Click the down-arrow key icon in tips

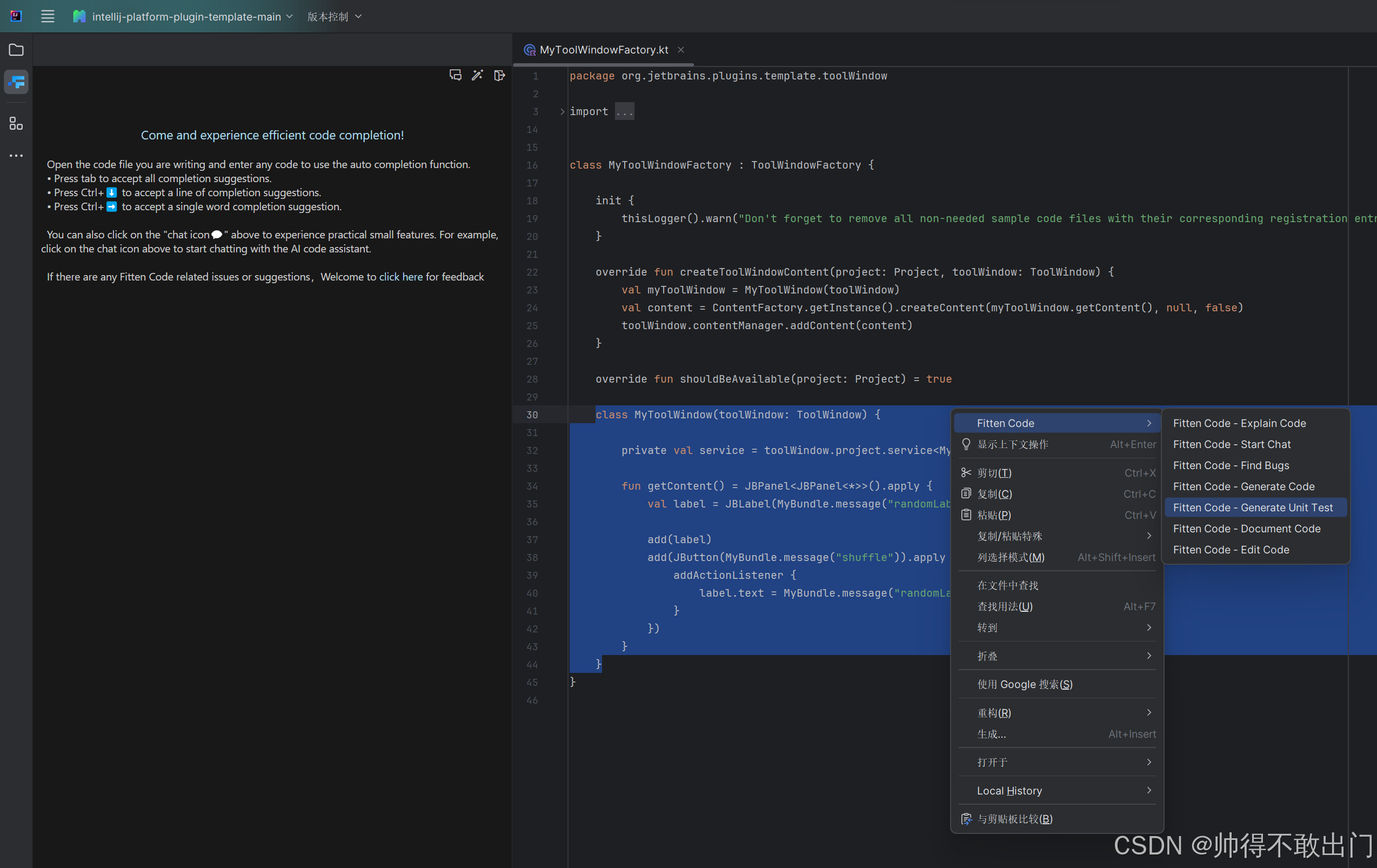(x=111, y=193)
